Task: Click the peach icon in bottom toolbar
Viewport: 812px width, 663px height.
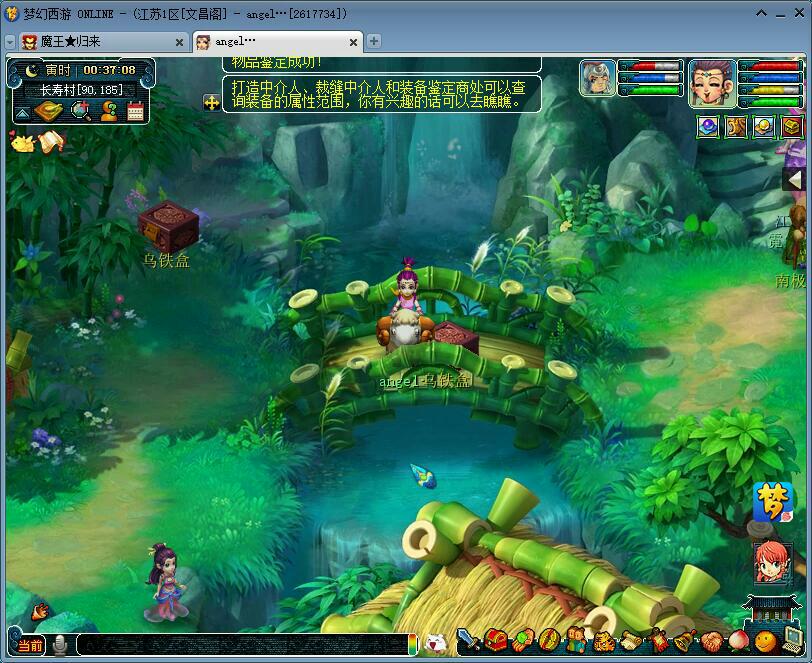Action: pyautogui.click(x=738, y=642)
